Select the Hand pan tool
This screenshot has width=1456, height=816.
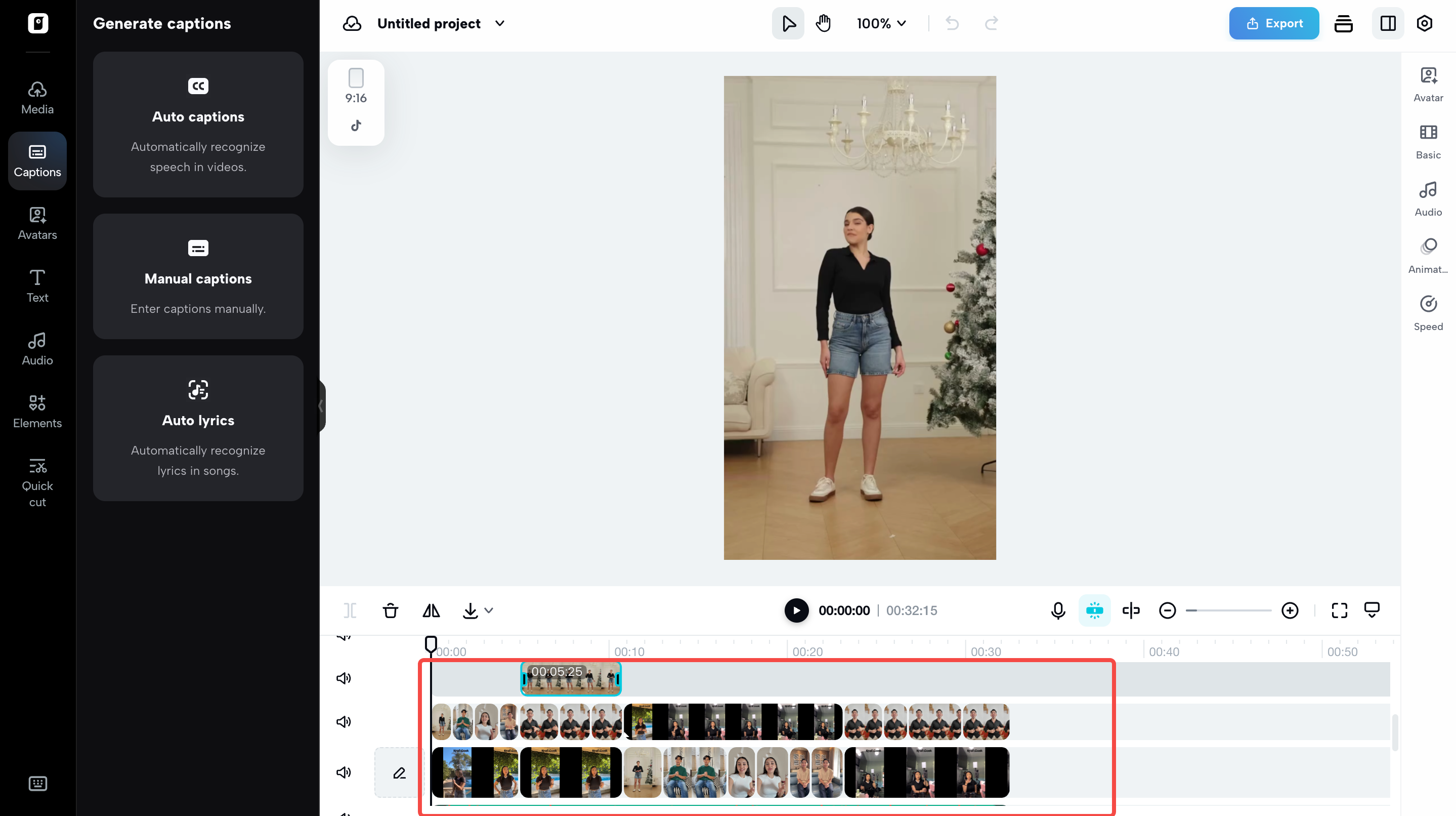pos(823,23)
